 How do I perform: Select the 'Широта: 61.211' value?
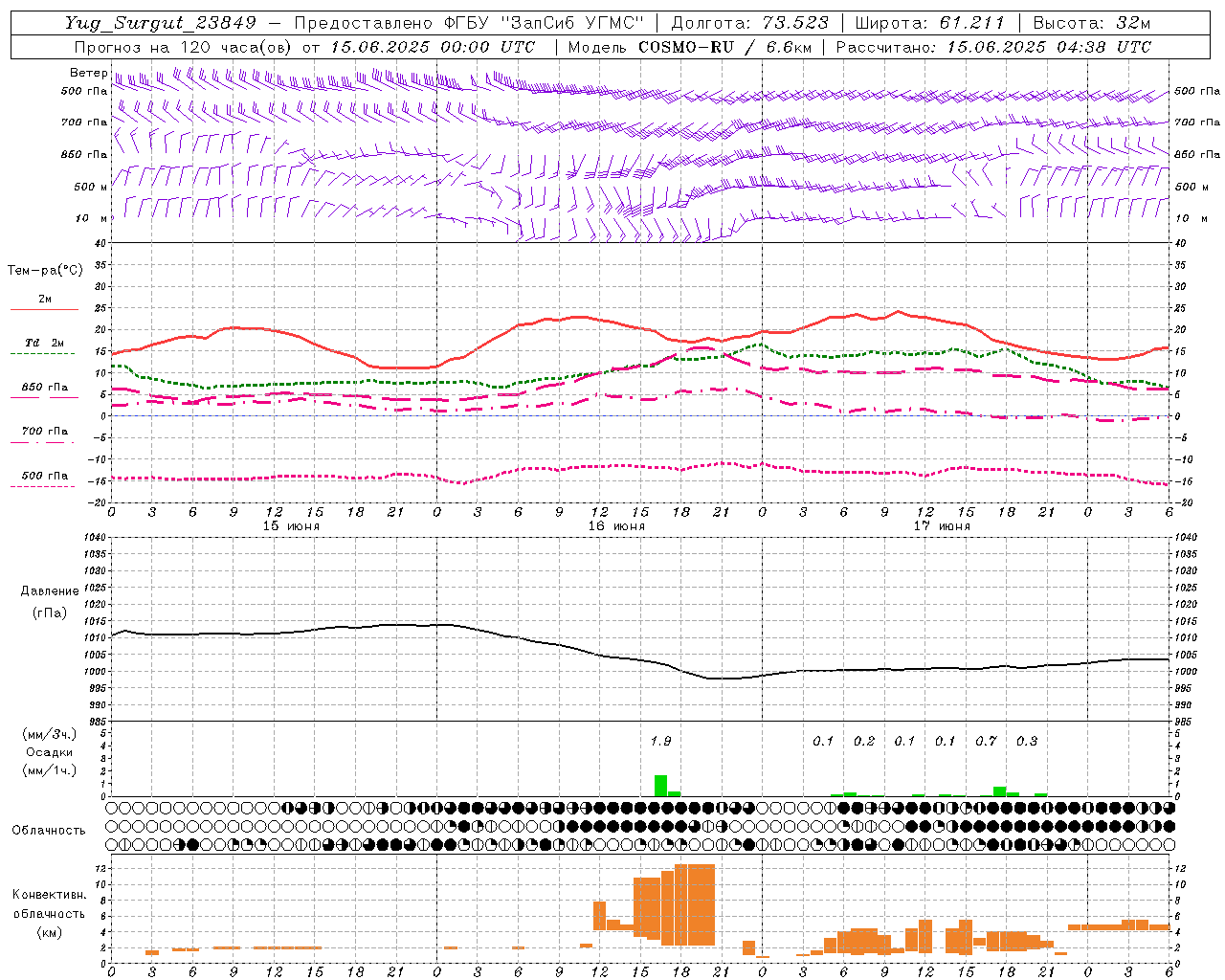tap(929, 23)
